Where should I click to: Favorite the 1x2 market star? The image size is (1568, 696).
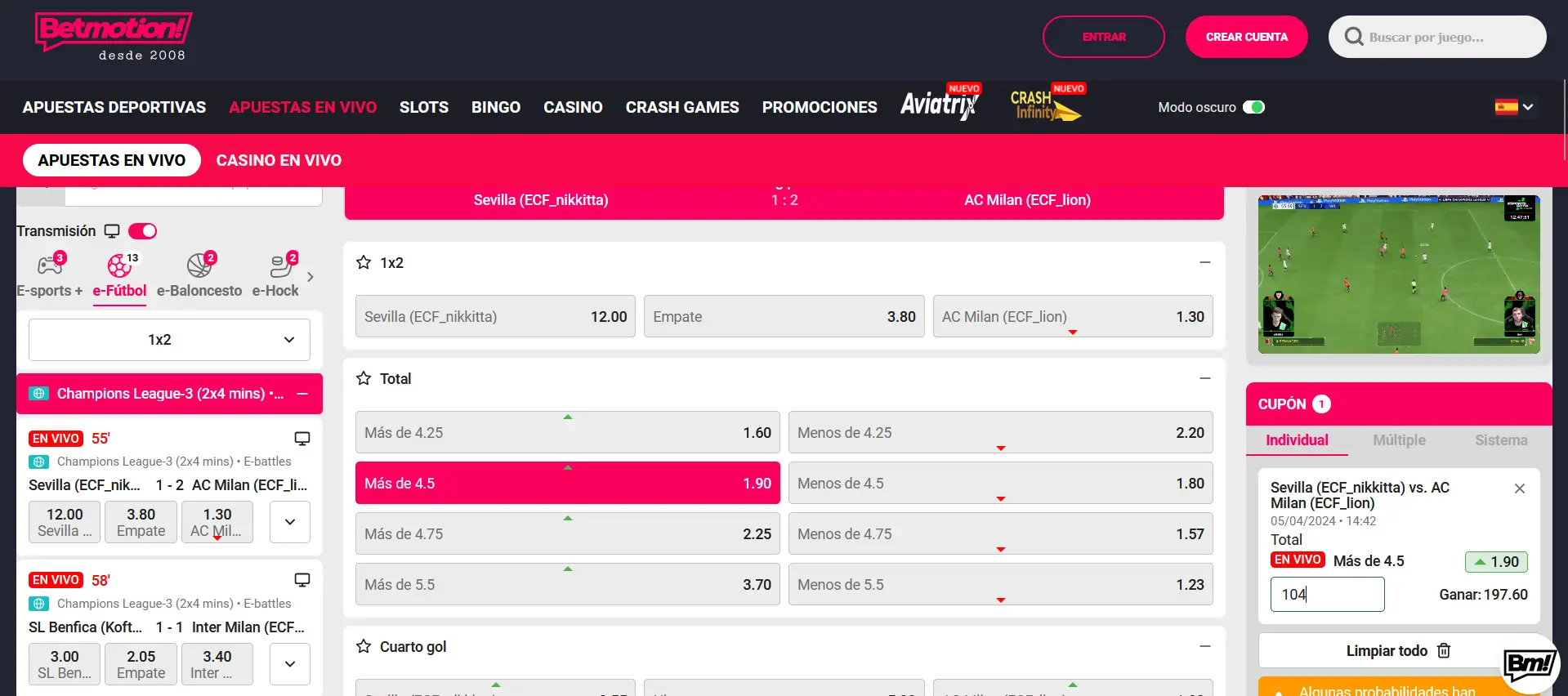(x=364, y=262)
